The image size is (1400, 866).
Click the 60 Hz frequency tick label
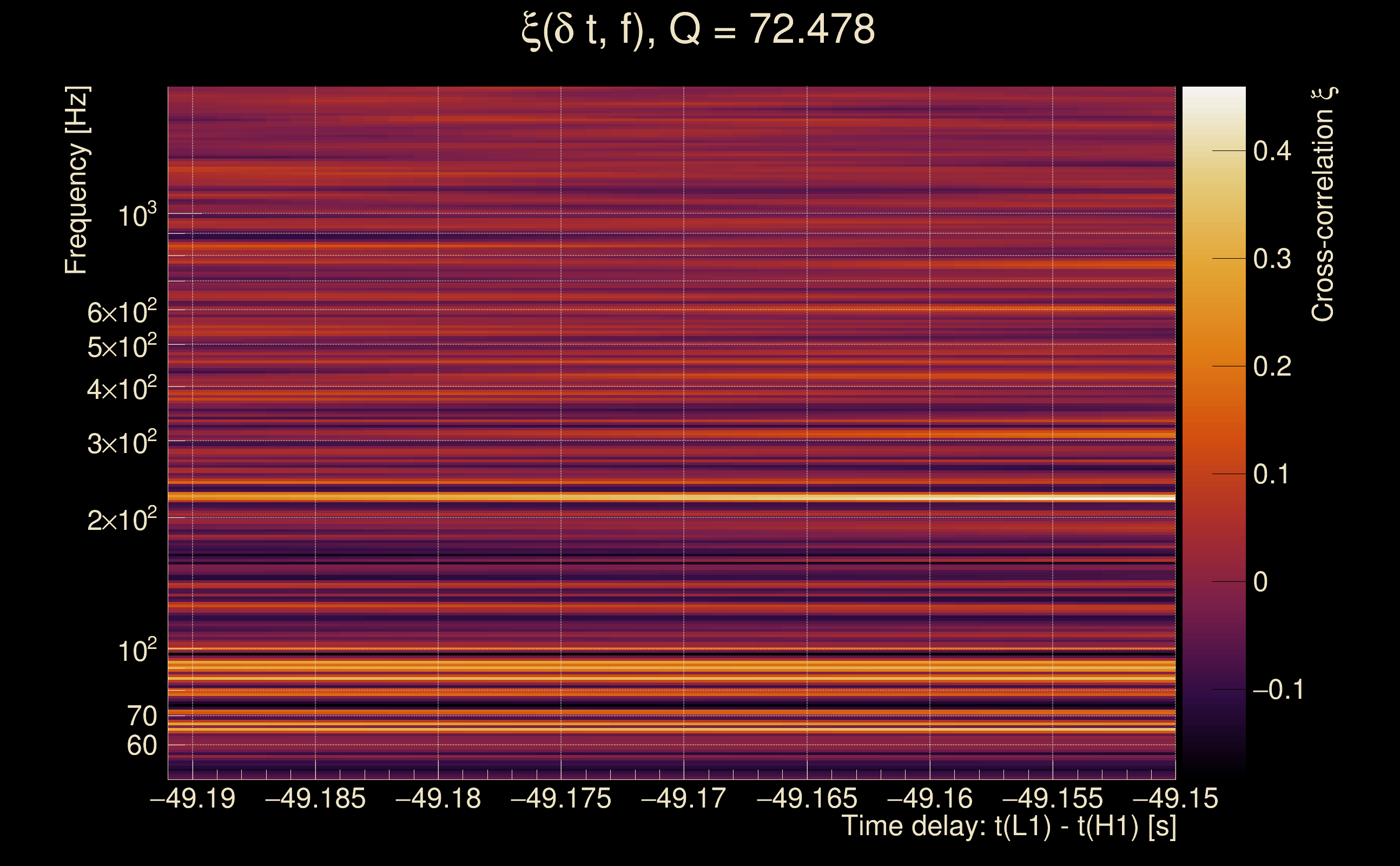(x=141, y=746)
